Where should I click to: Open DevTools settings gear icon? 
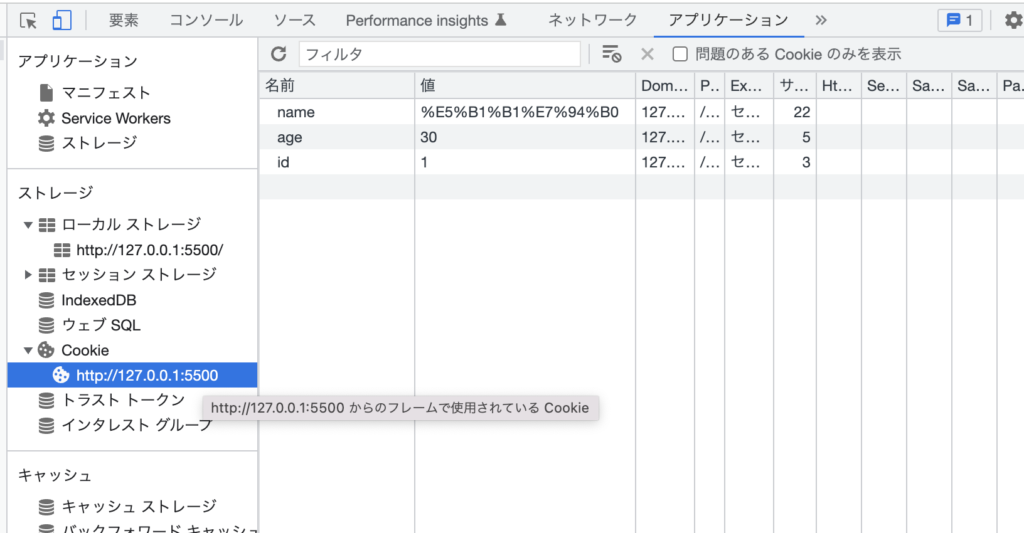coord(1012,20)
